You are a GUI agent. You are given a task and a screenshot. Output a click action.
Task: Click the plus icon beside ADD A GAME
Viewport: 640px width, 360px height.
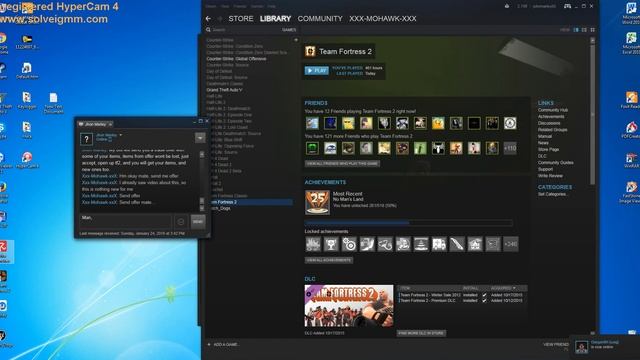209,344
